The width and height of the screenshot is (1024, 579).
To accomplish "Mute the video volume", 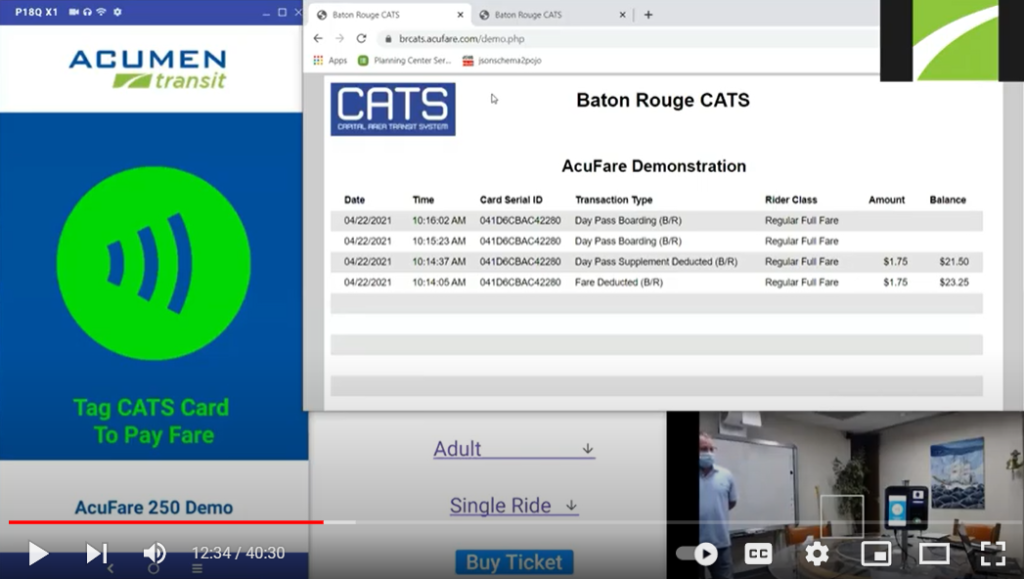I will click(154, 554).
